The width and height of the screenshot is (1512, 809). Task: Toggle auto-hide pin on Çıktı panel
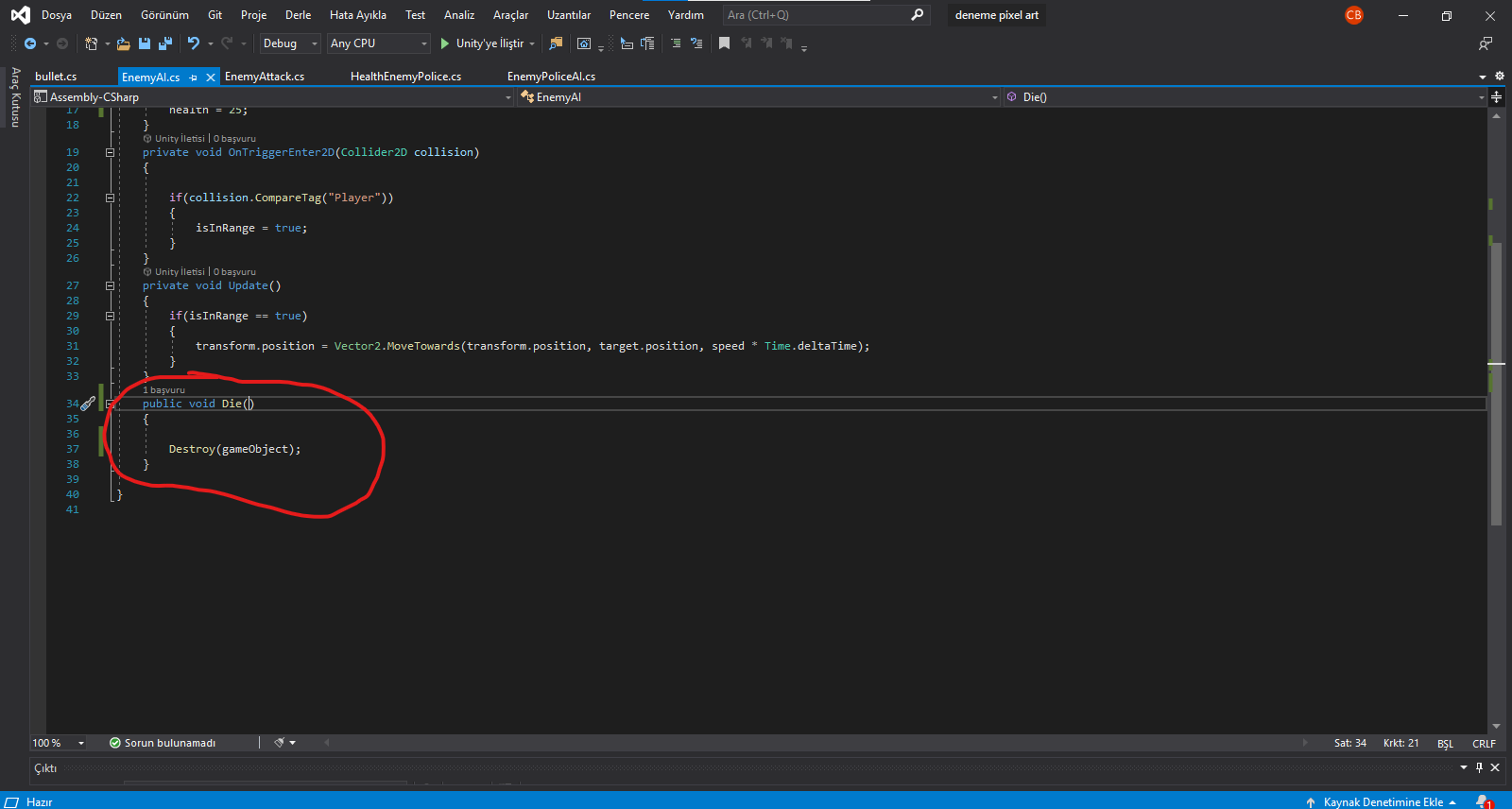[1479, 767]
